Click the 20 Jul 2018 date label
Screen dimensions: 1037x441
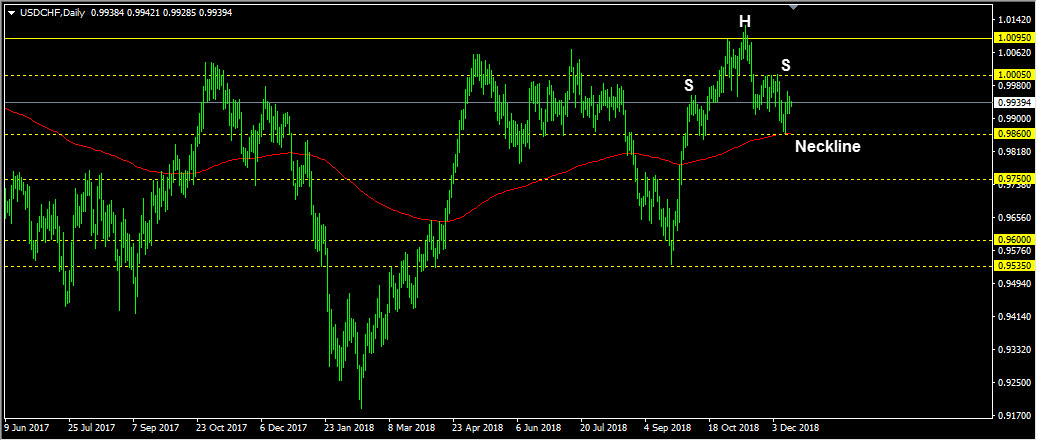tap(604, 427)
